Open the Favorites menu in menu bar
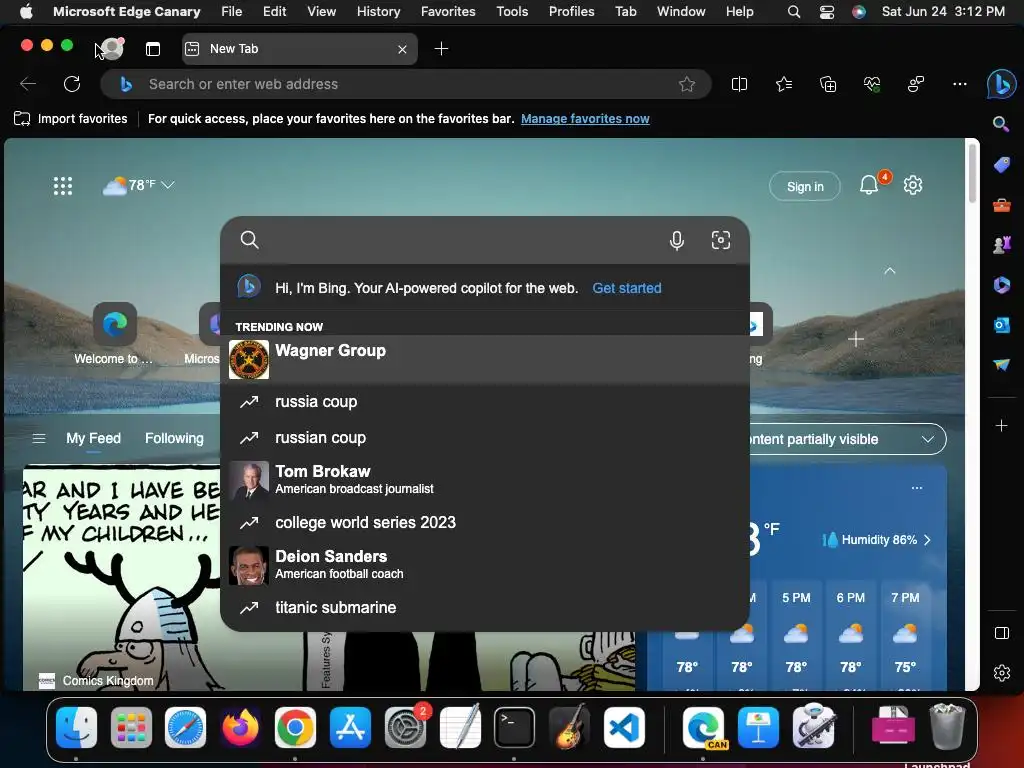The image size is (1024, 768). pos(448,11)
